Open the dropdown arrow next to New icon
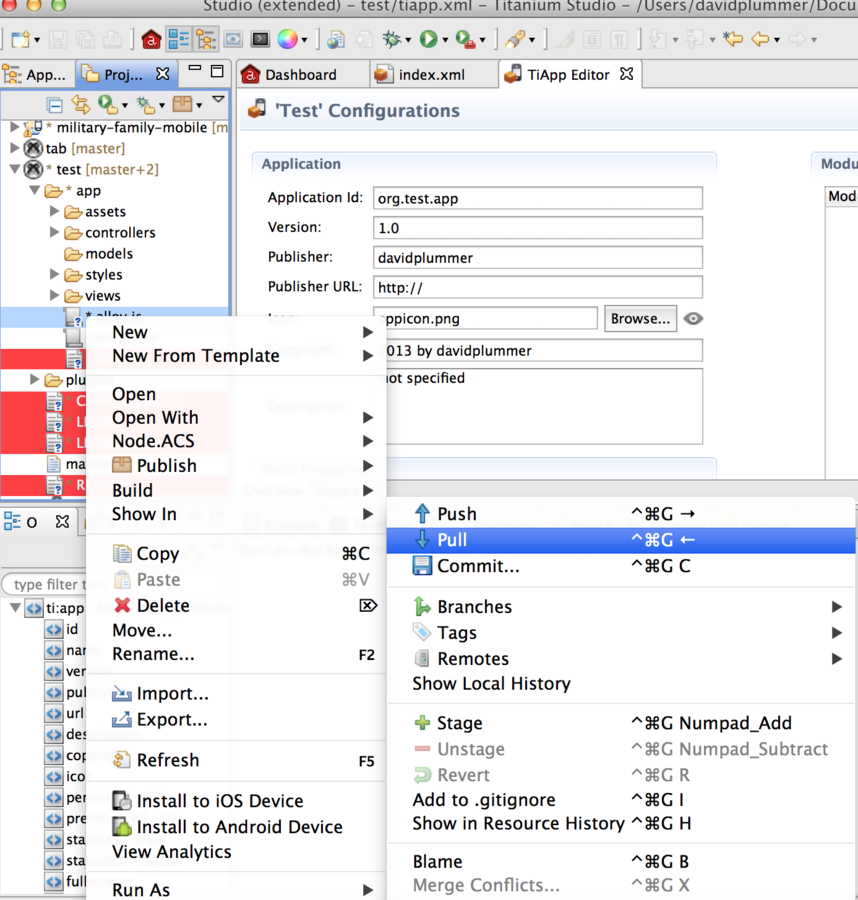858x900 pixels. (37, 40)
